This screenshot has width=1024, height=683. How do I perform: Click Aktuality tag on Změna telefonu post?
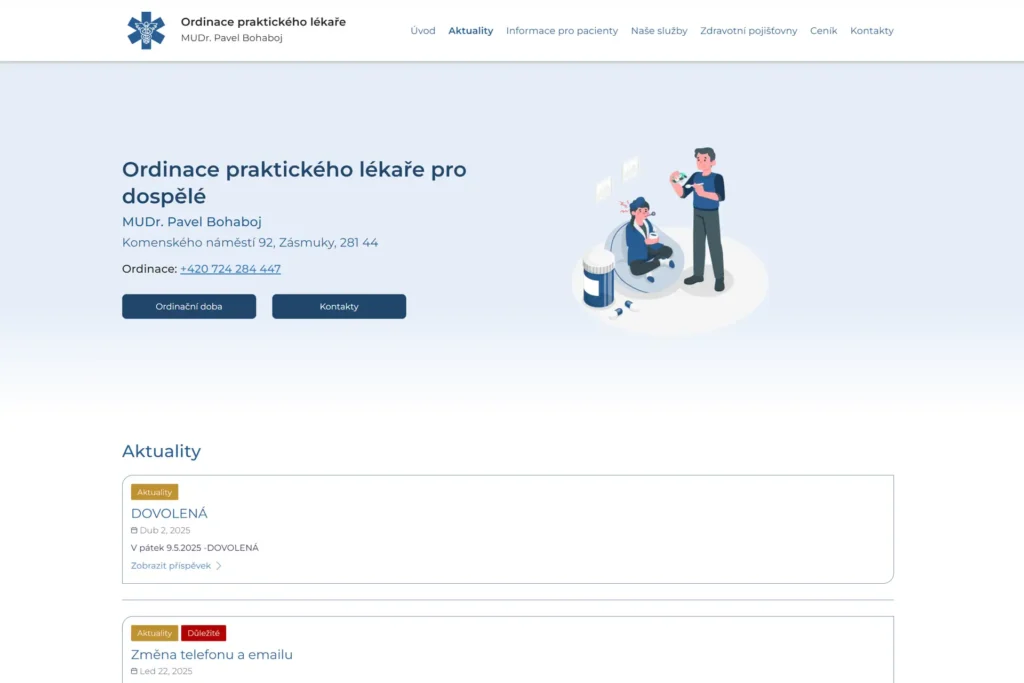(x=154, y=633)
